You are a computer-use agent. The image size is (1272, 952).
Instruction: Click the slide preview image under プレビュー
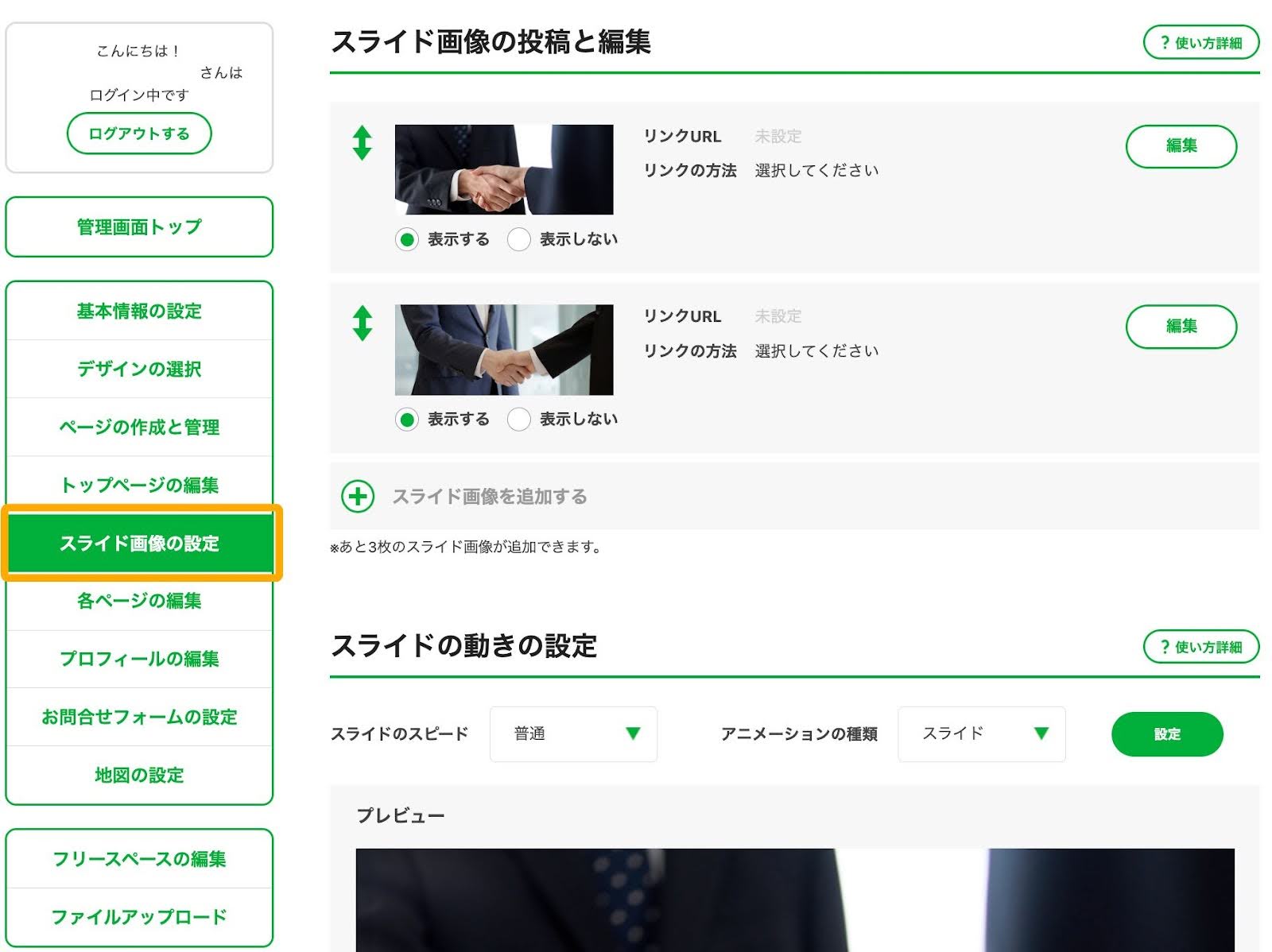click(x=795, y=900)
